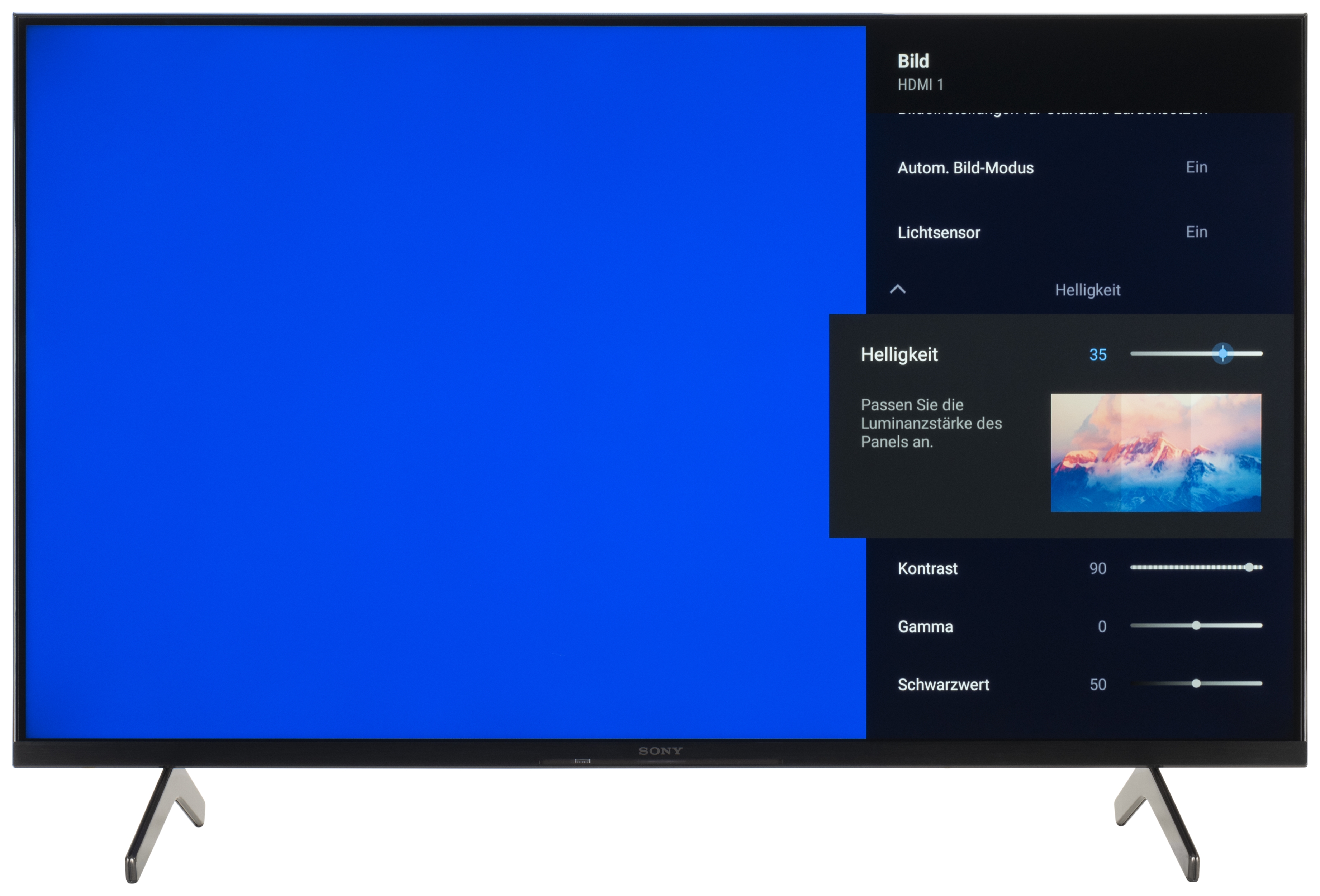This screenshot has height=896, width=1320.
Task: Click the Gamma slider handle
Action: click(x=1196, y=626)
